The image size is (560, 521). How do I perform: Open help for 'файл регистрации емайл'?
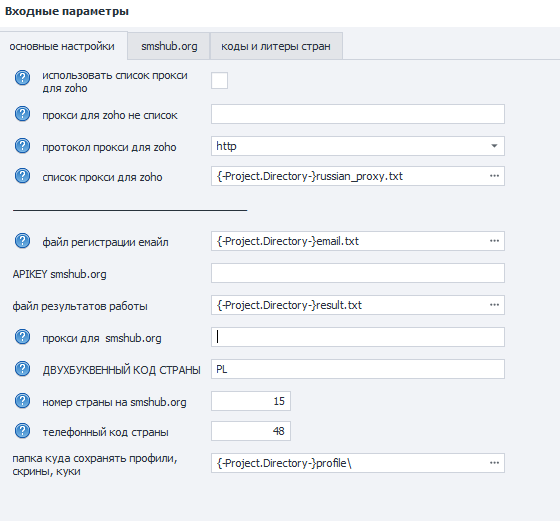click(22, 241)
